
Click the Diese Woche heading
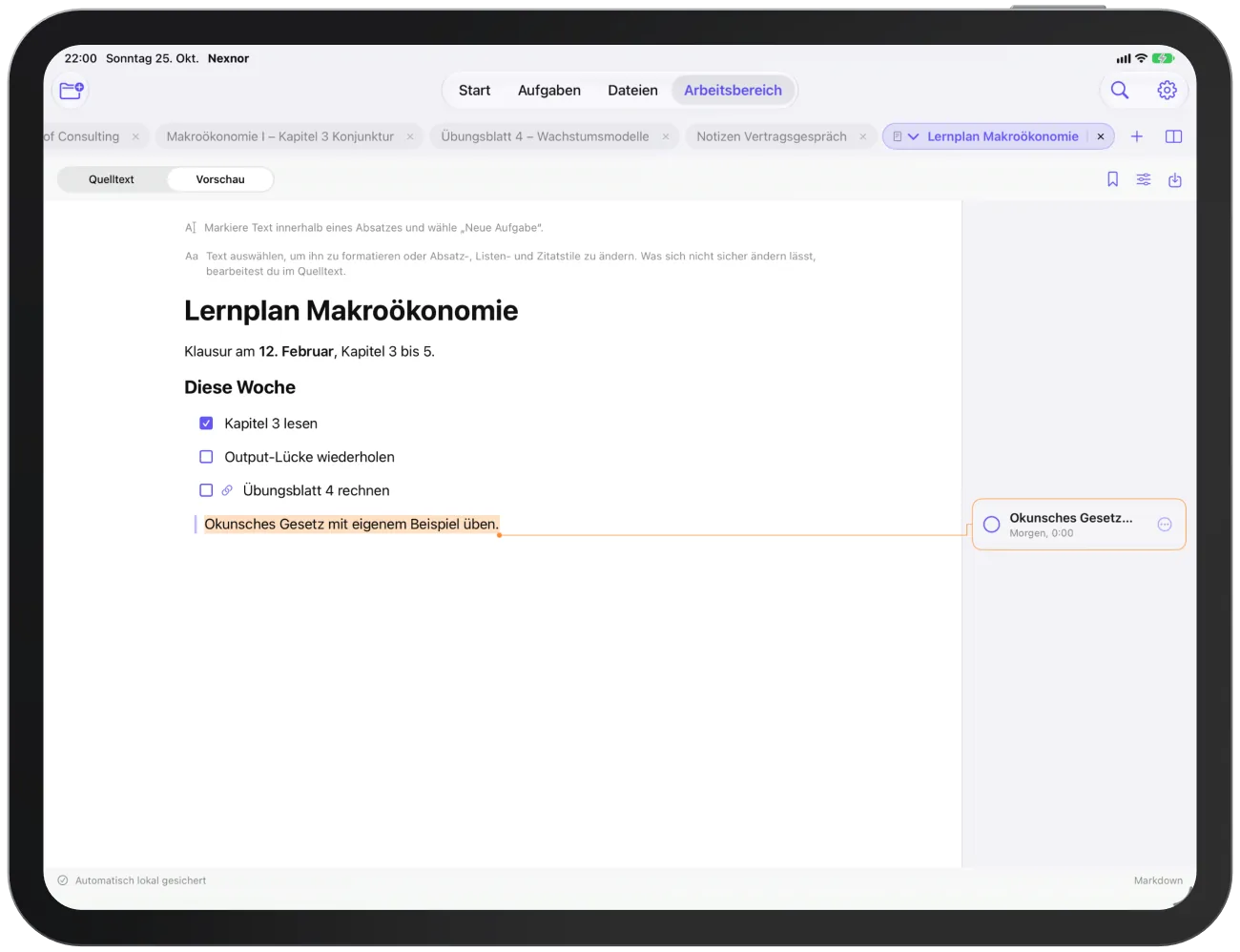[x=239, y=387]
